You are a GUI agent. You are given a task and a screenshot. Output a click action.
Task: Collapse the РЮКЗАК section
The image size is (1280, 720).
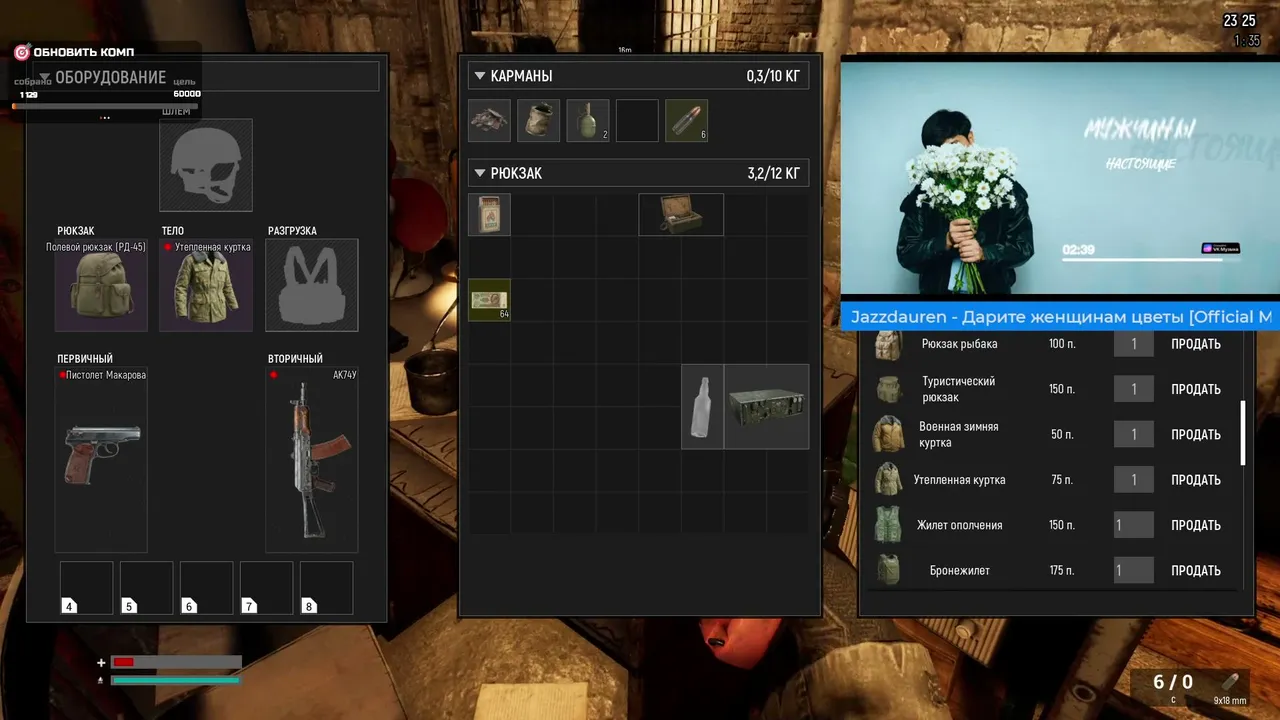[480, 173]
